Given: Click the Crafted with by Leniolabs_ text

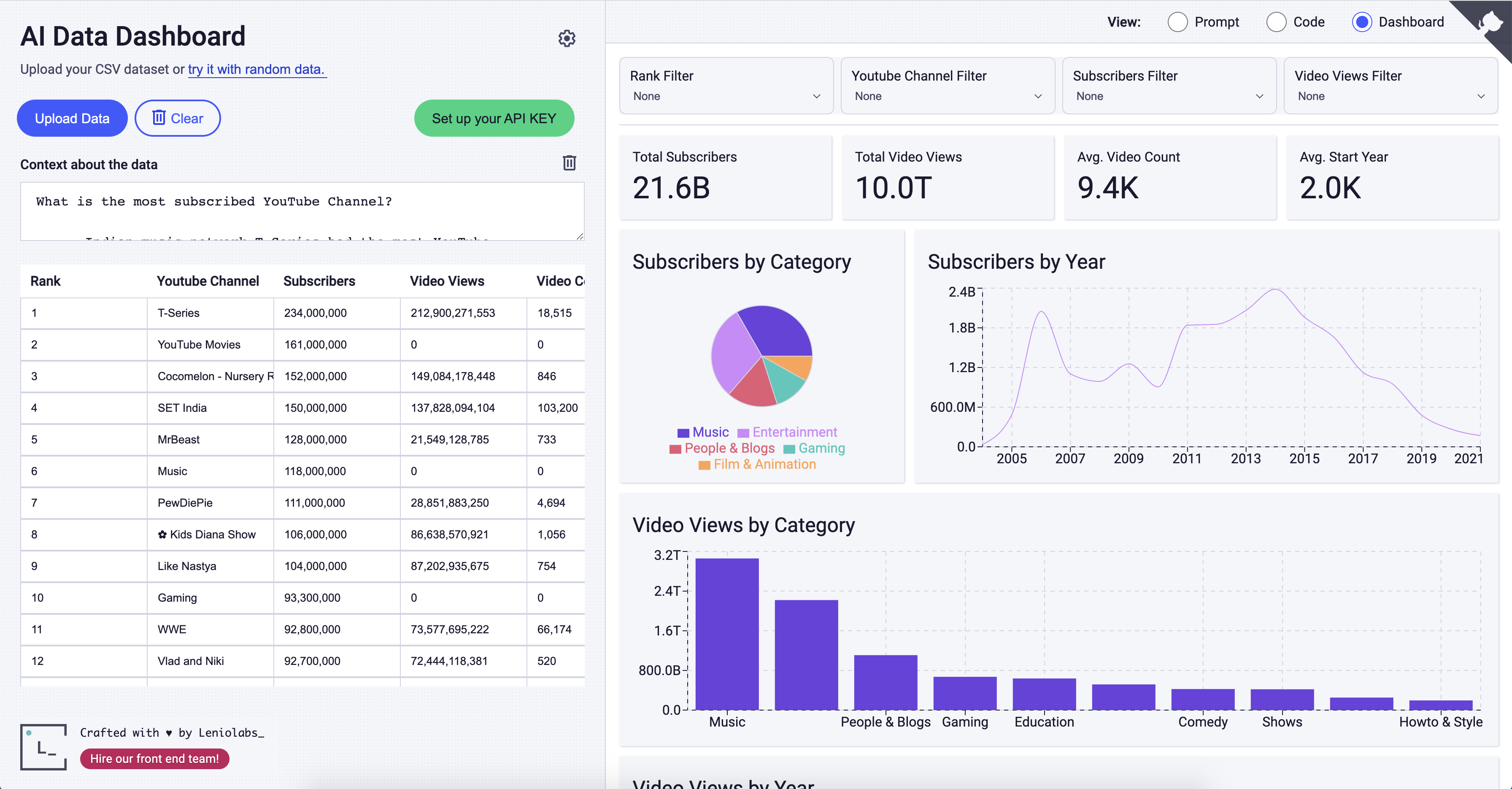Looking at the screenshot, I should [x=172, y=732].
